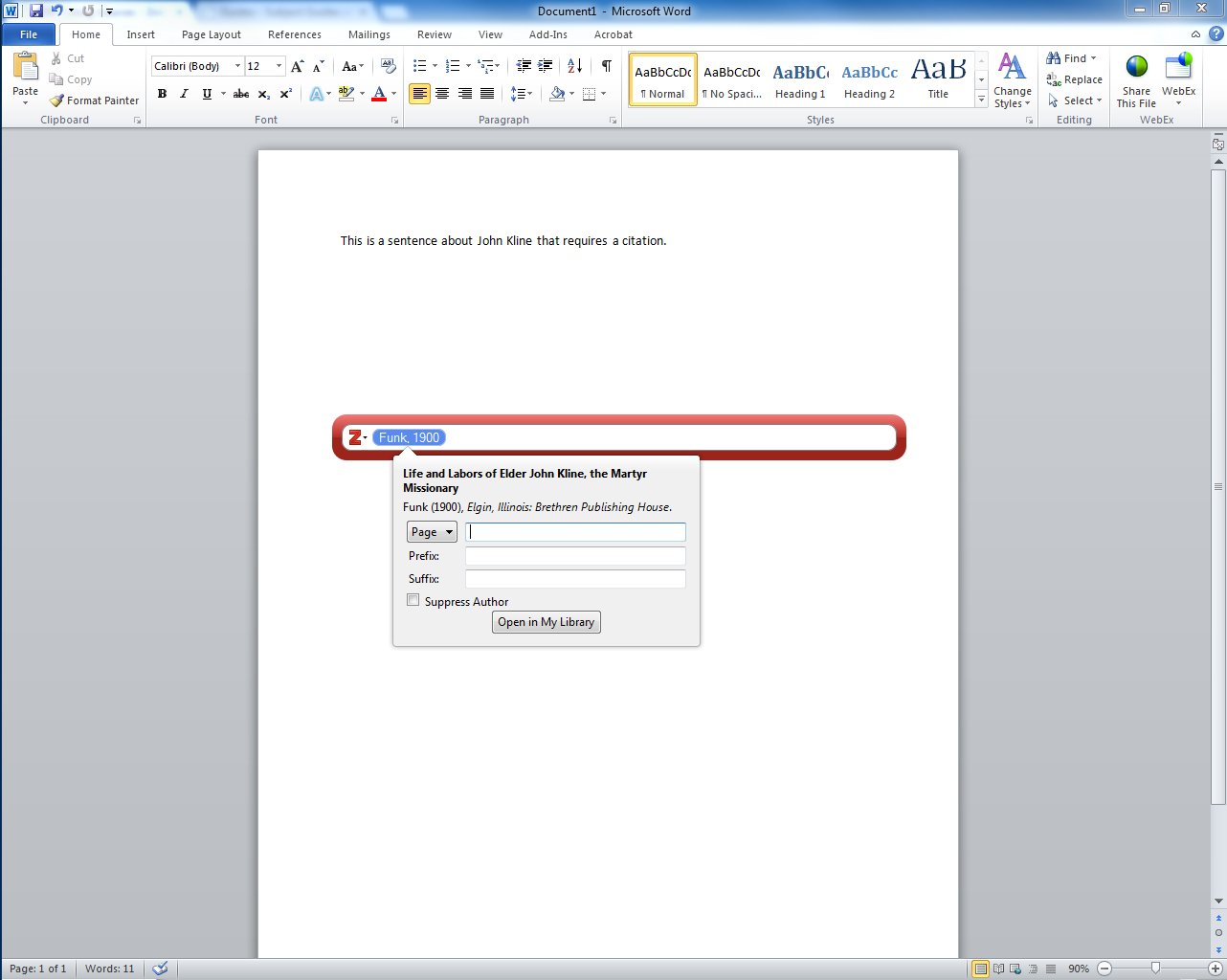Click the Grow Font icon
The height and width of the screenshot is (980, 1227).
tap(298, 66)
